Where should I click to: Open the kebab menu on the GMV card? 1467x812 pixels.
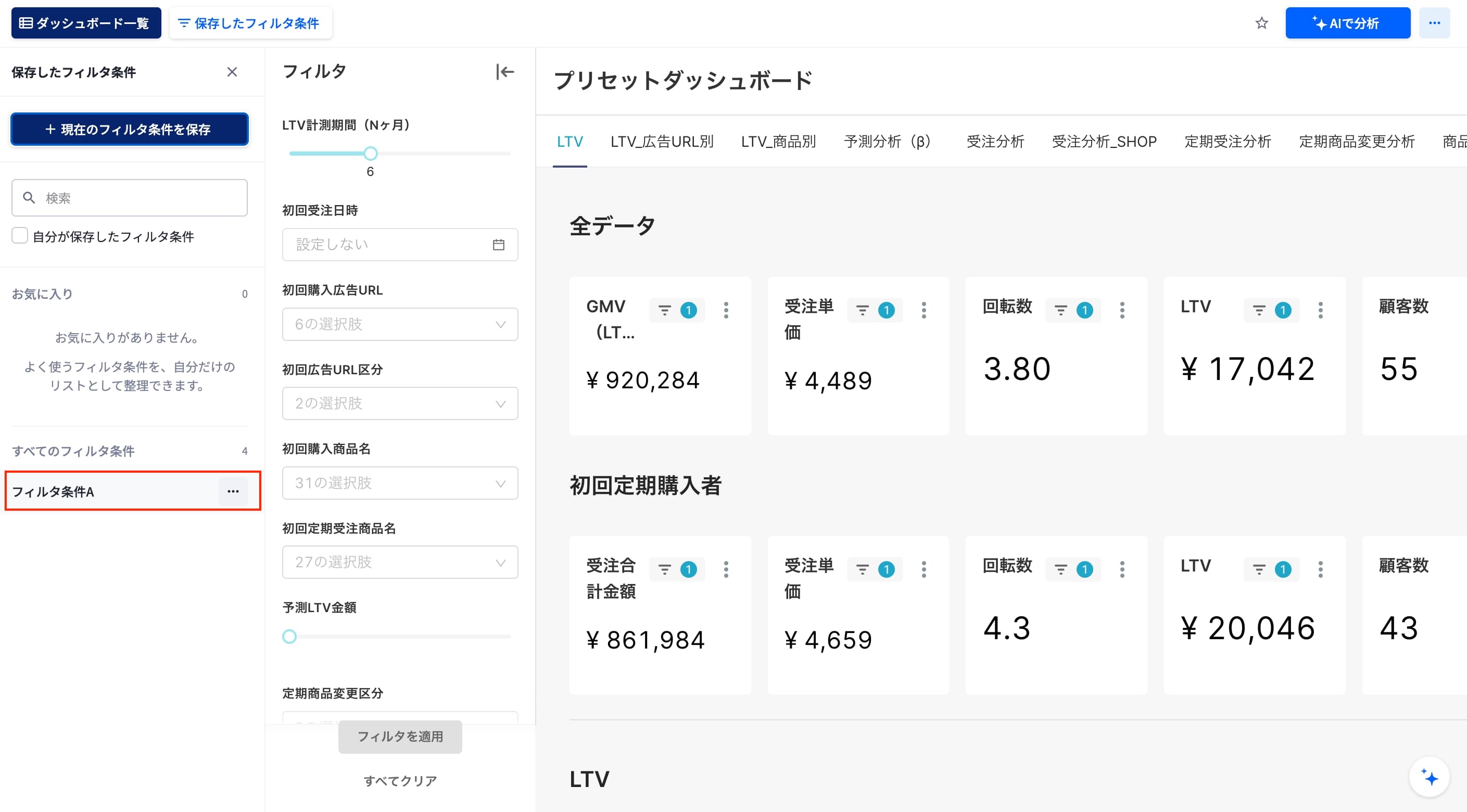[726, 310]
